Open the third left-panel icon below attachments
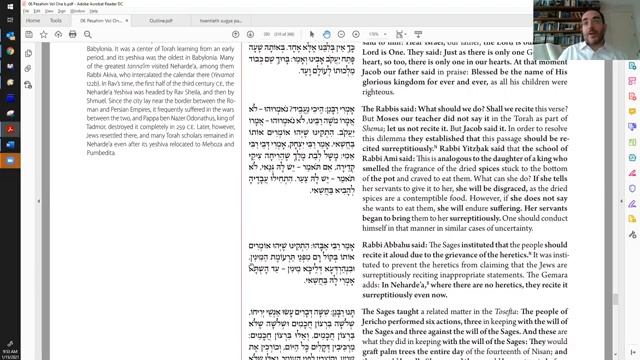 click(28, 85)
